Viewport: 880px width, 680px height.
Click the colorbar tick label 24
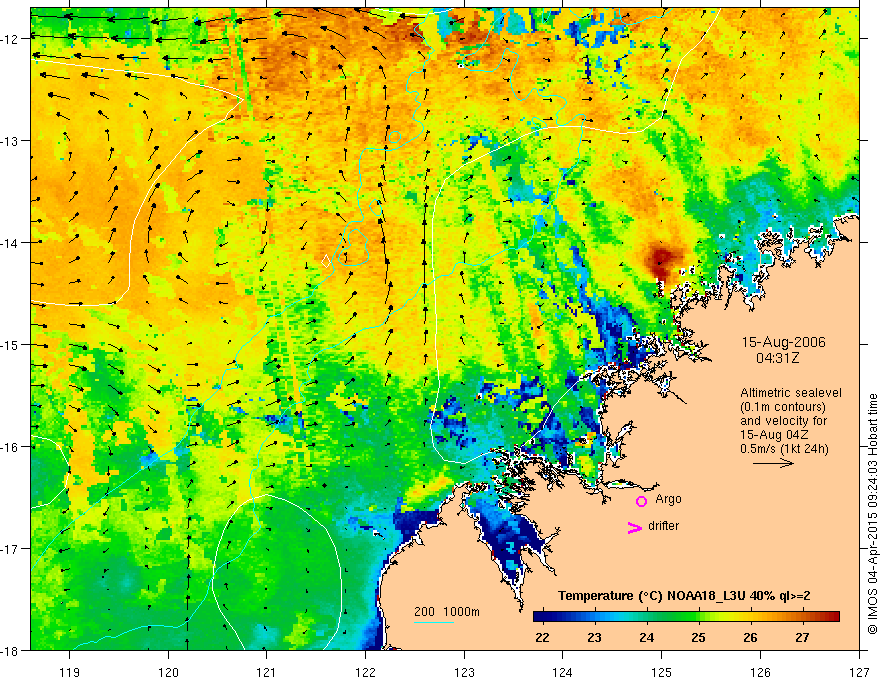click(647, 637)
